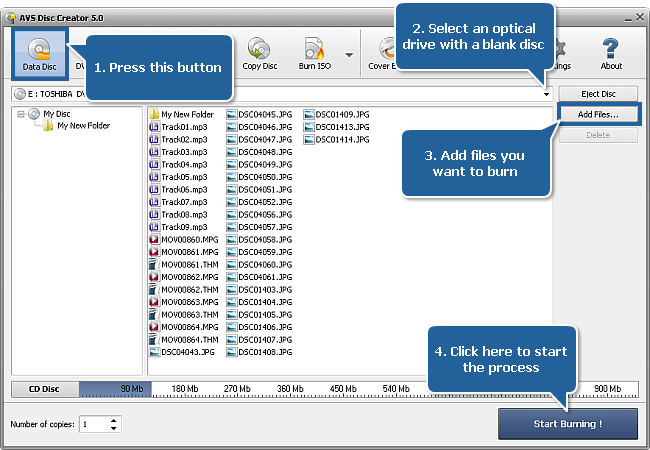Open the About help icon

611,53
